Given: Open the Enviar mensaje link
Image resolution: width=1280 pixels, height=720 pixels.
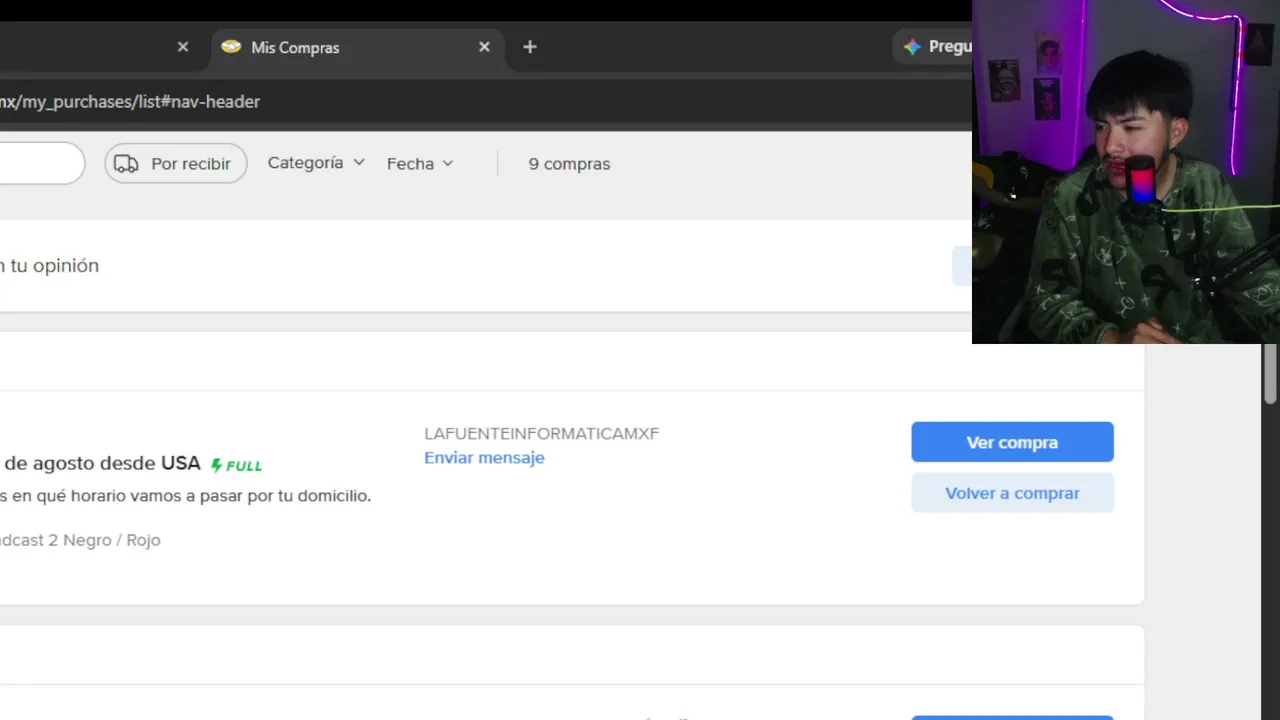Looking at the screenshot, I should pyautogui.click(x=484, y=458).
